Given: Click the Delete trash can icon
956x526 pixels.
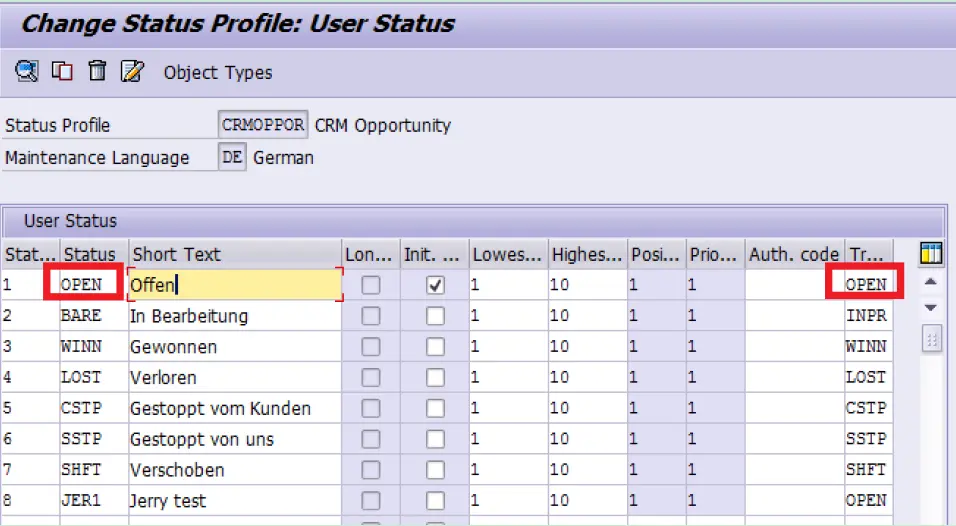Looking at the screenshot, I should (x=97, y=71).
